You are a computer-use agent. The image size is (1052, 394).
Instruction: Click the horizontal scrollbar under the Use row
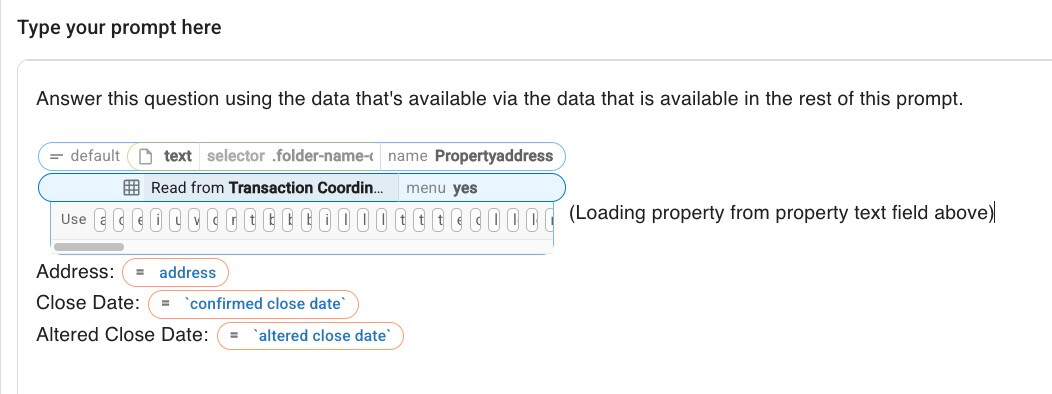(89, 247)
